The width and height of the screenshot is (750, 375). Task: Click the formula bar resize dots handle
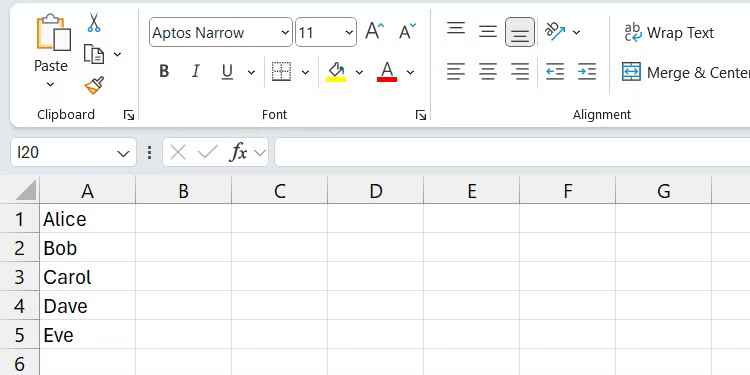click(x=150, y=153)
